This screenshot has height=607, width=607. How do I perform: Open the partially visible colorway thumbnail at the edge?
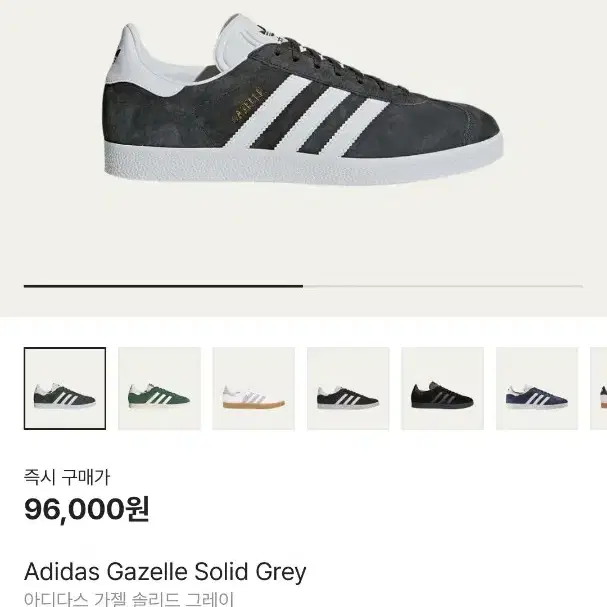click(x=599, y=388)
